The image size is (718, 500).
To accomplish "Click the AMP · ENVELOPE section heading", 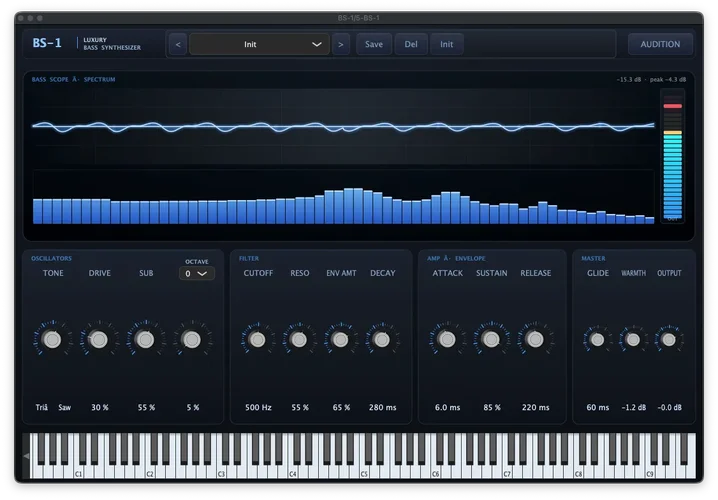I will pos(456,258).
